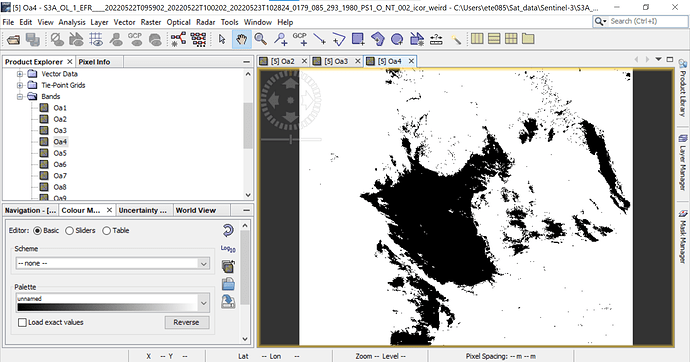690x362 pixels.
Task: Tile windows horizontally
Action: [477, 39]
